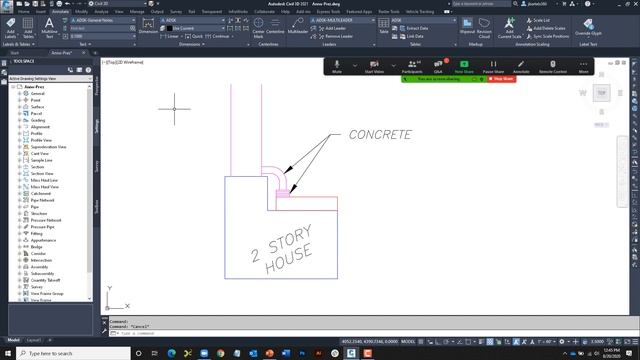
Task: Open the ADSK-MULTILEADER style dropdown
Action: click(343, 20)
